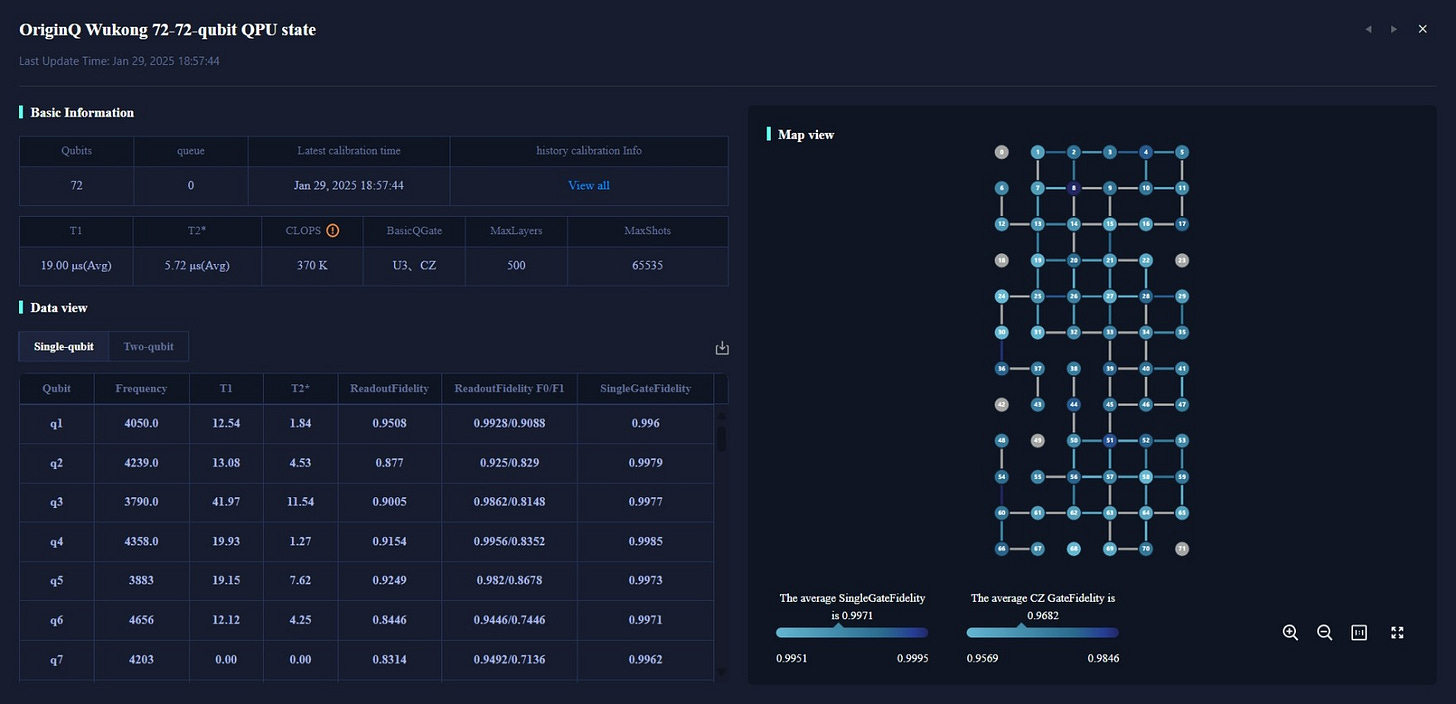Screen dimensions: 1456x704
Task: Select qubit node 27 on the map
Action: coord(1110,296)
